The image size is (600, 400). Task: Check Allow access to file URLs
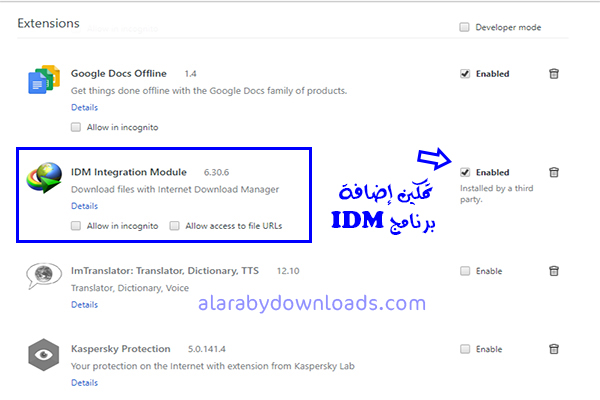coord(174,226)
